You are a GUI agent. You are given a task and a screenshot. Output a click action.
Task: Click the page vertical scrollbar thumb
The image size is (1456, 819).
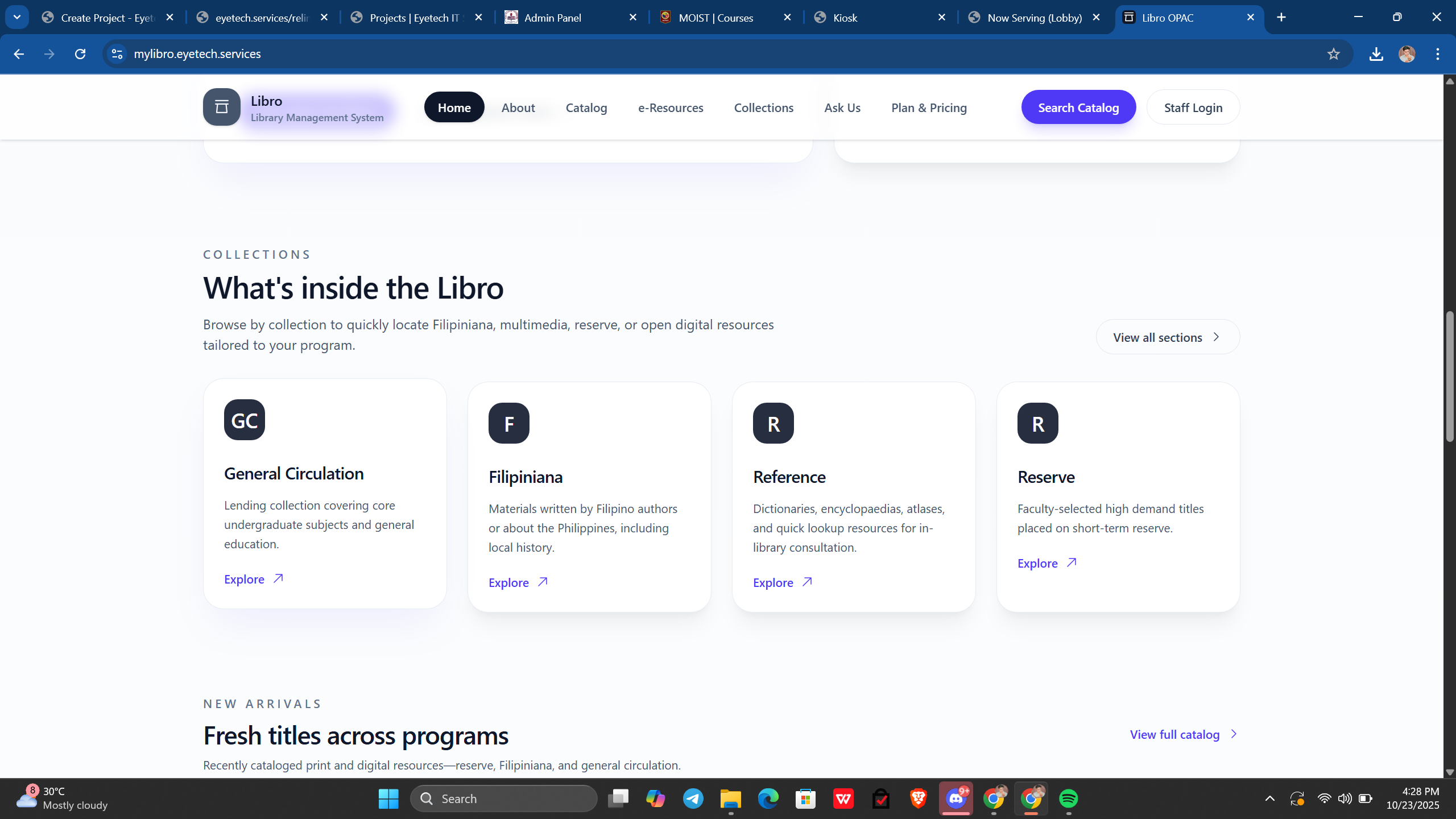coord(1449,375)
